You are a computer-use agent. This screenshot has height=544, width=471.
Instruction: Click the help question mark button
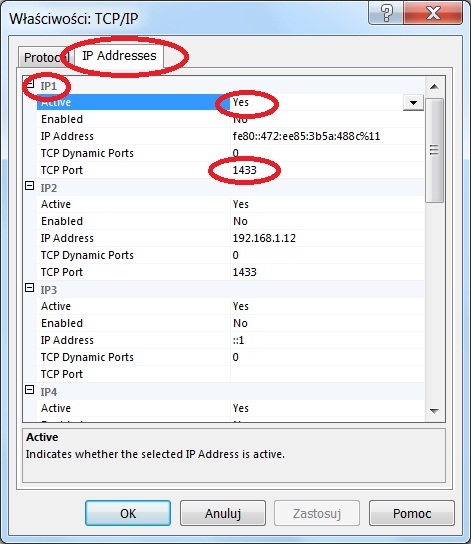(x=386, y=13)
